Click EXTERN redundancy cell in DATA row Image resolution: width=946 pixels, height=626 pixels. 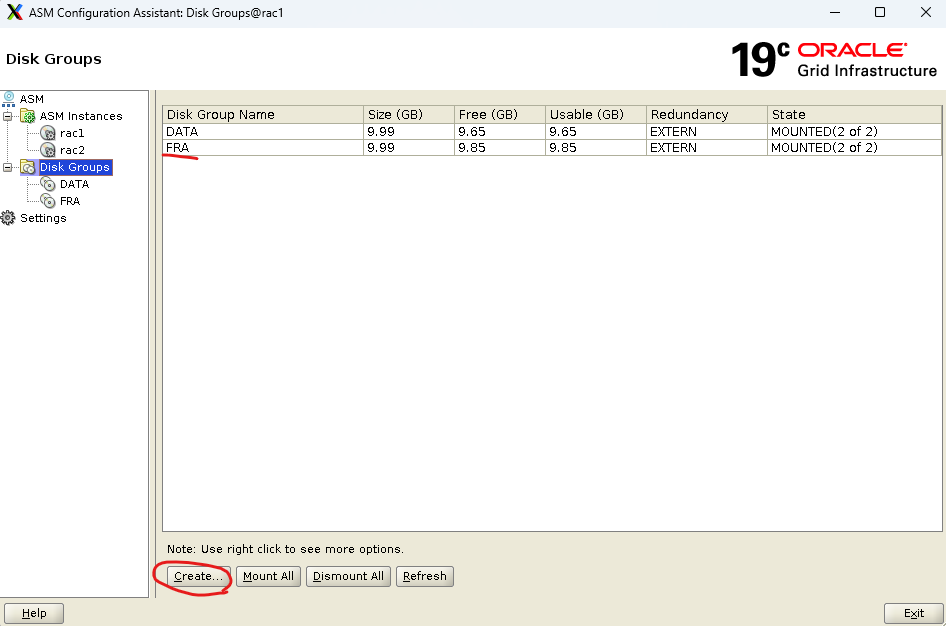707,131
